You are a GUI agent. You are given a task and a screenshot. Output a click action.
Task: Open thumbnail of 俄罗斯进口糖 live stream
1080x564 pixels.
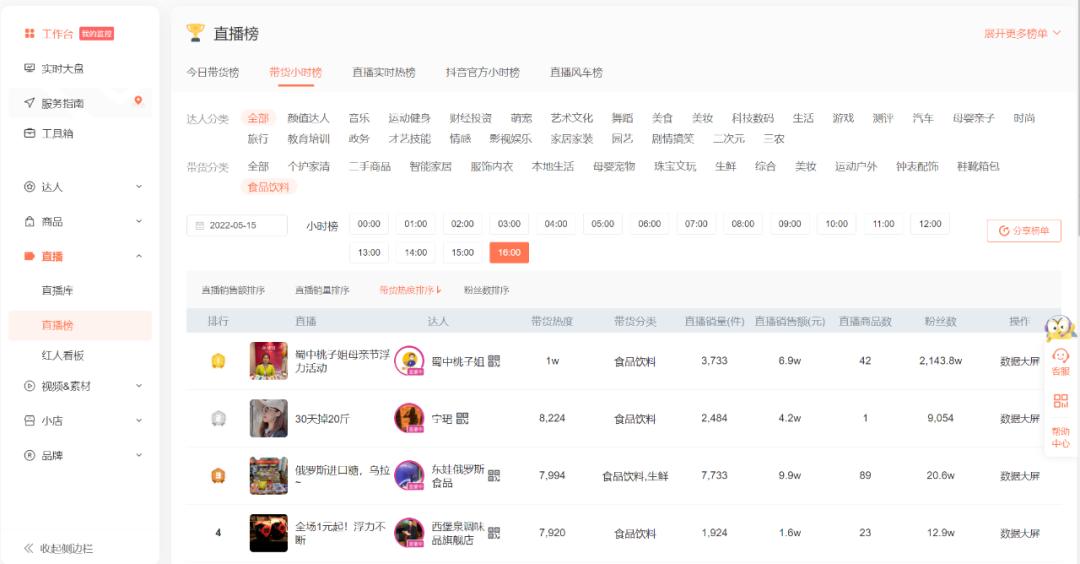(x=269, y=475)
